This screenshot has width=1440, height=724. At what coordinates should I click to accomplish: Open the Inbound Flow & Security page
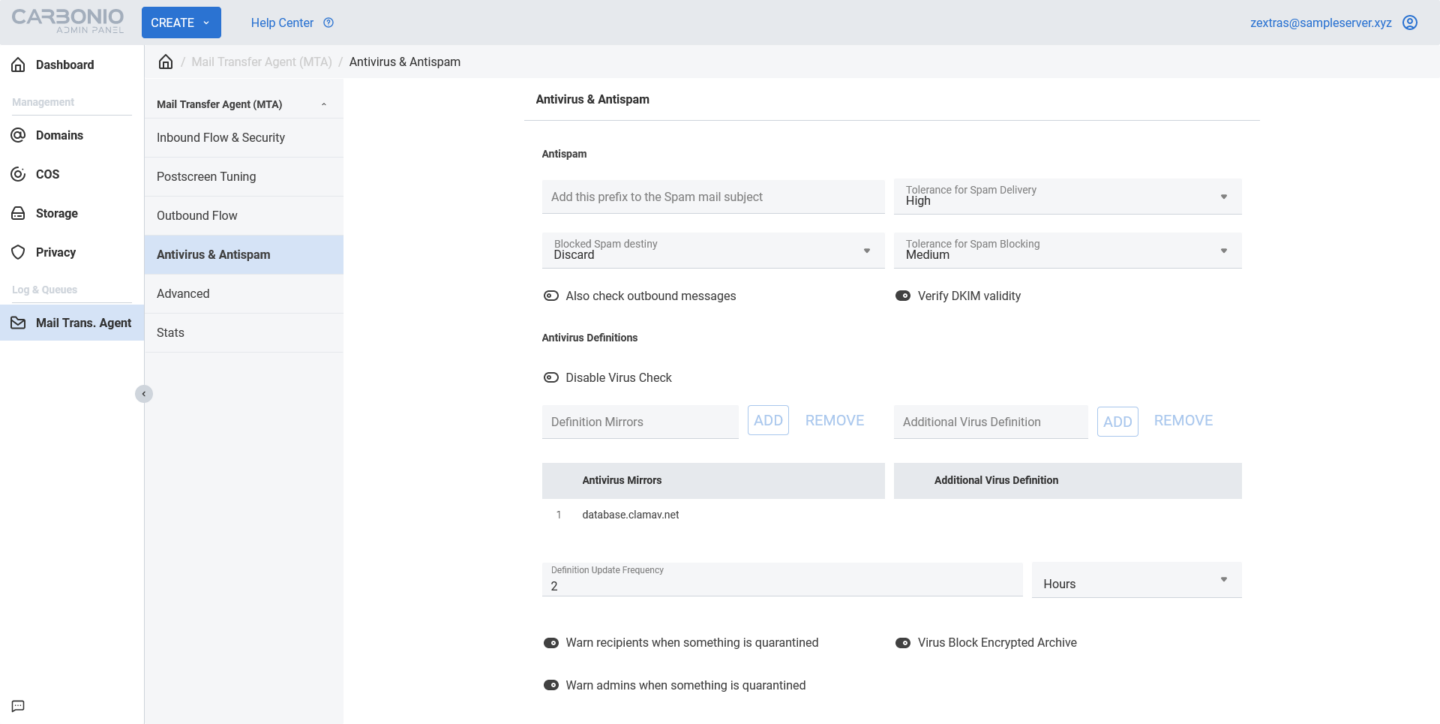221,137
